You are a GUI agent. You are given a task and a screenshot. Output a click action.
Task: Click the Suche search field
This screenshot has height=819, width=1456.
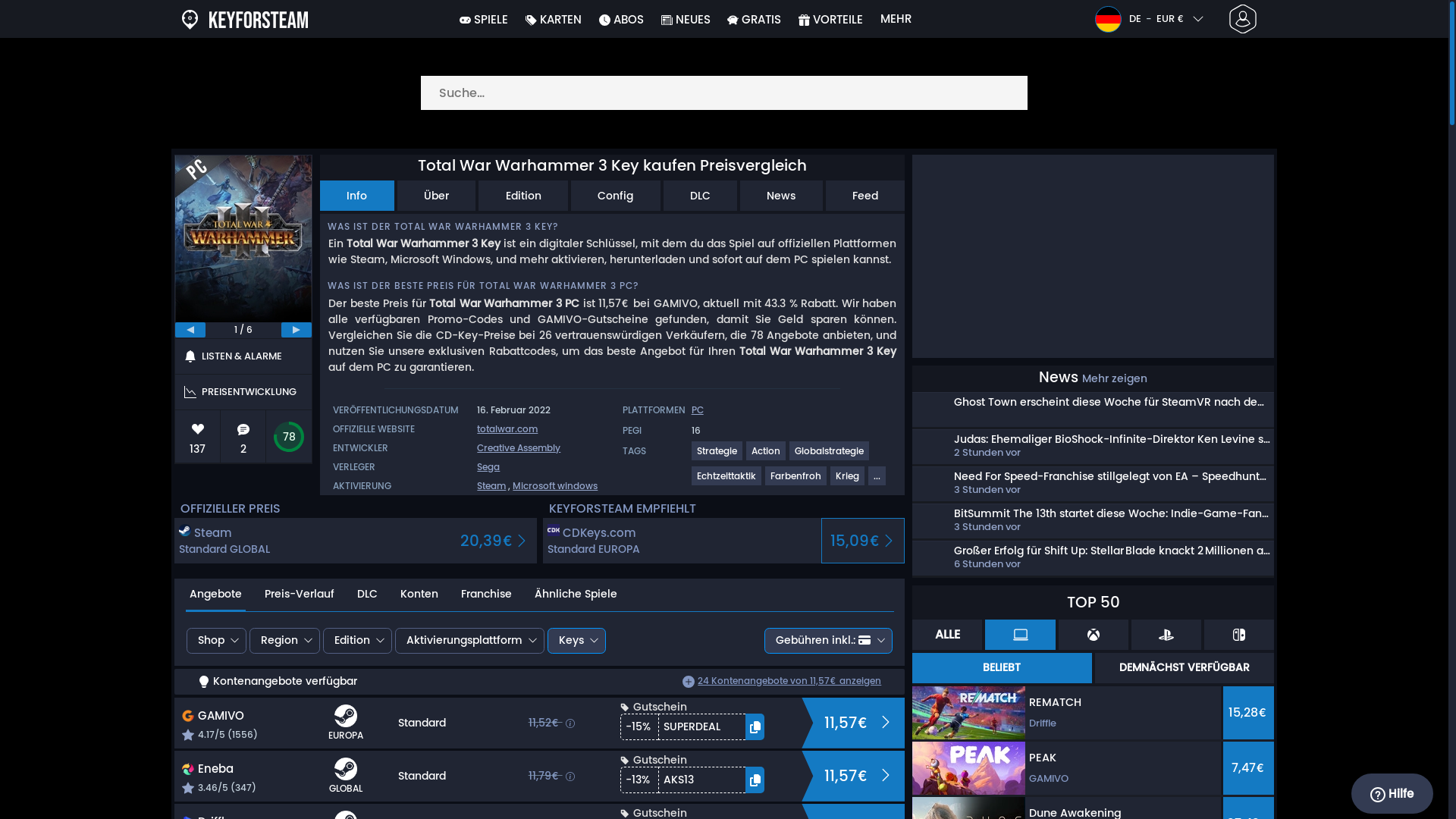coord(724,93)
